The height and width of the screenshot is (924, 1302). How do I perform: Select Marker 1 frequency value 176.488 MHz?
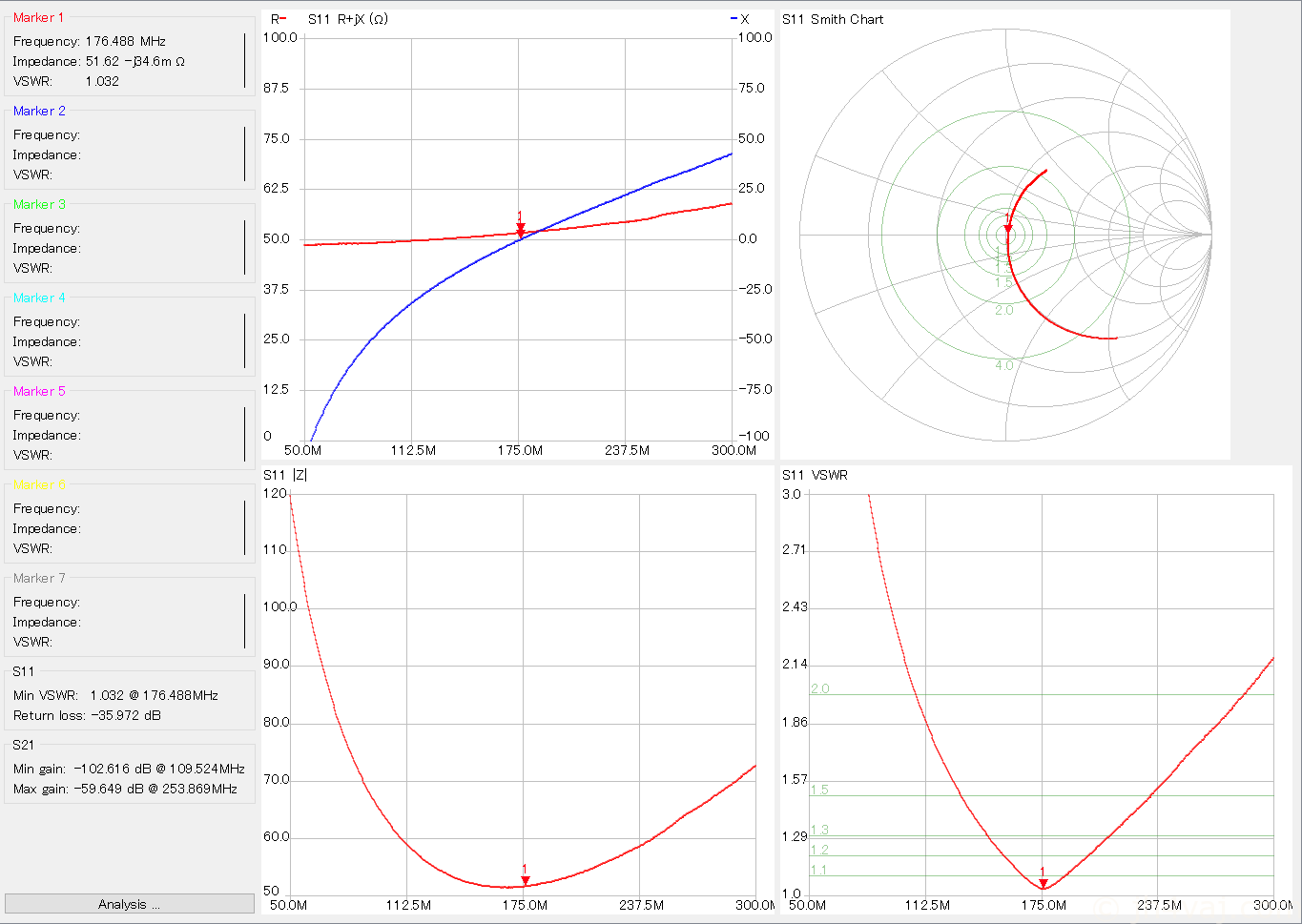[126, 41]
